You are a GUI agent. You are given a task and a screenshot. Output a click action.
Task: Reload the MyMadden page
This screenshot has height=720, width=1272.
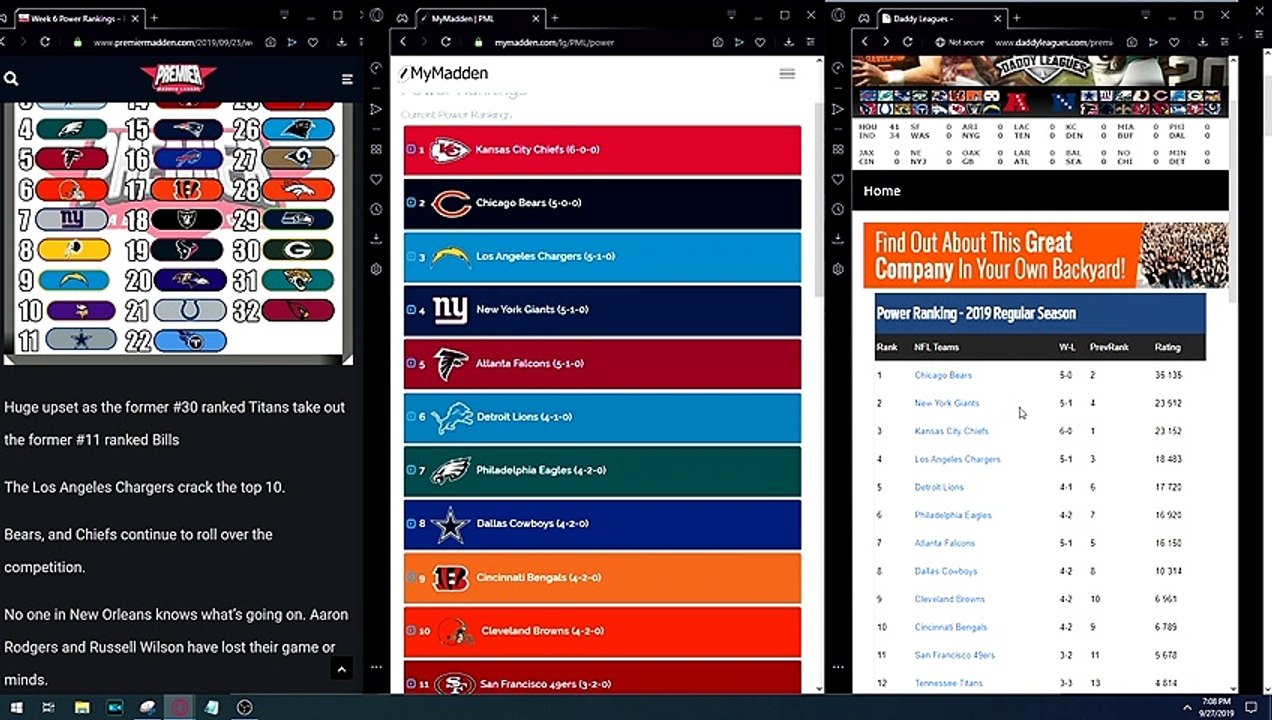coord(446,42)
